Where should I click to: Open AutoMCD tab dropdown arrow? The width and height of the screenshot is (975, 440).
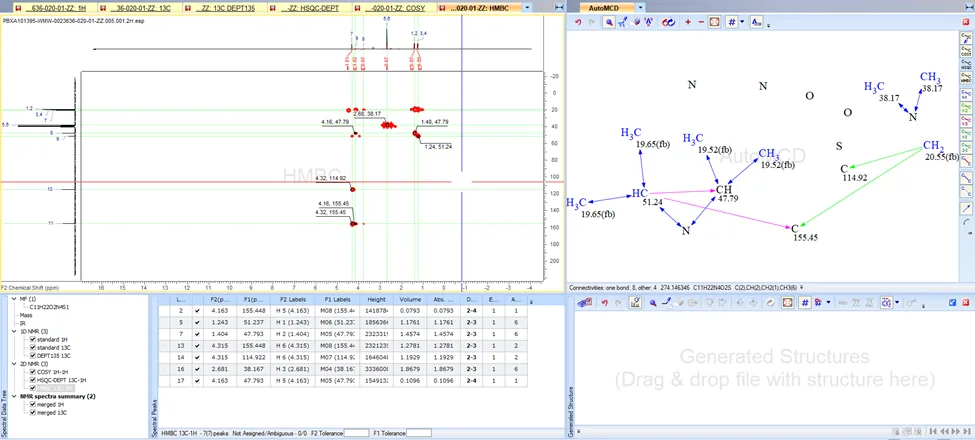coord(641,8)
